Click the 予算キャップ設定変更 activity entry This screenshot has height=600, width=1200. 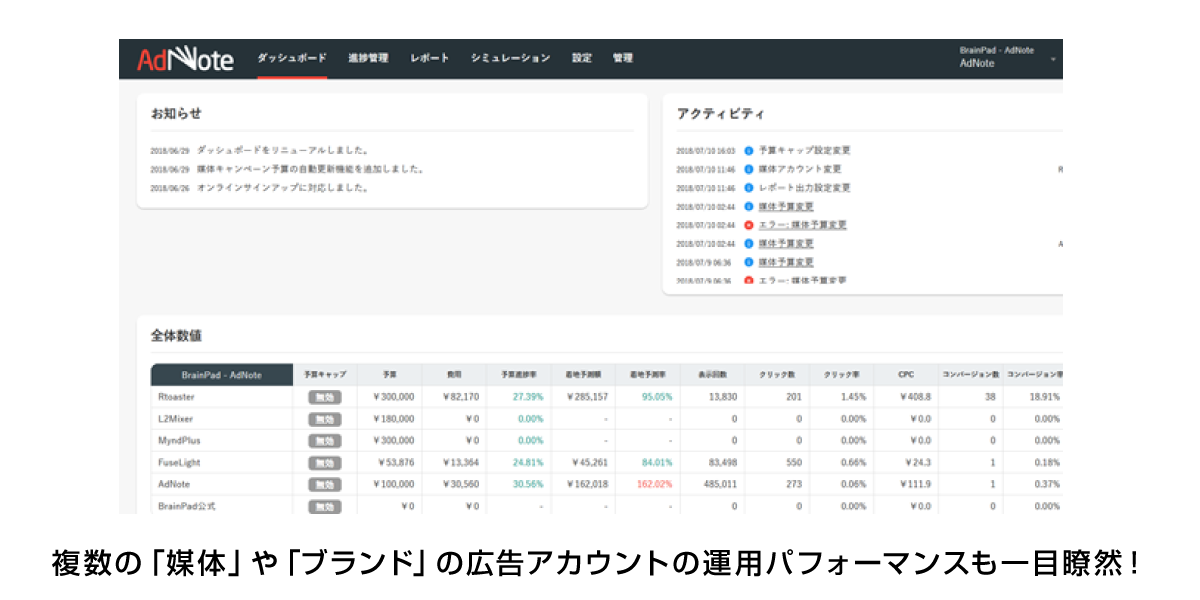[x=804, y=150]
